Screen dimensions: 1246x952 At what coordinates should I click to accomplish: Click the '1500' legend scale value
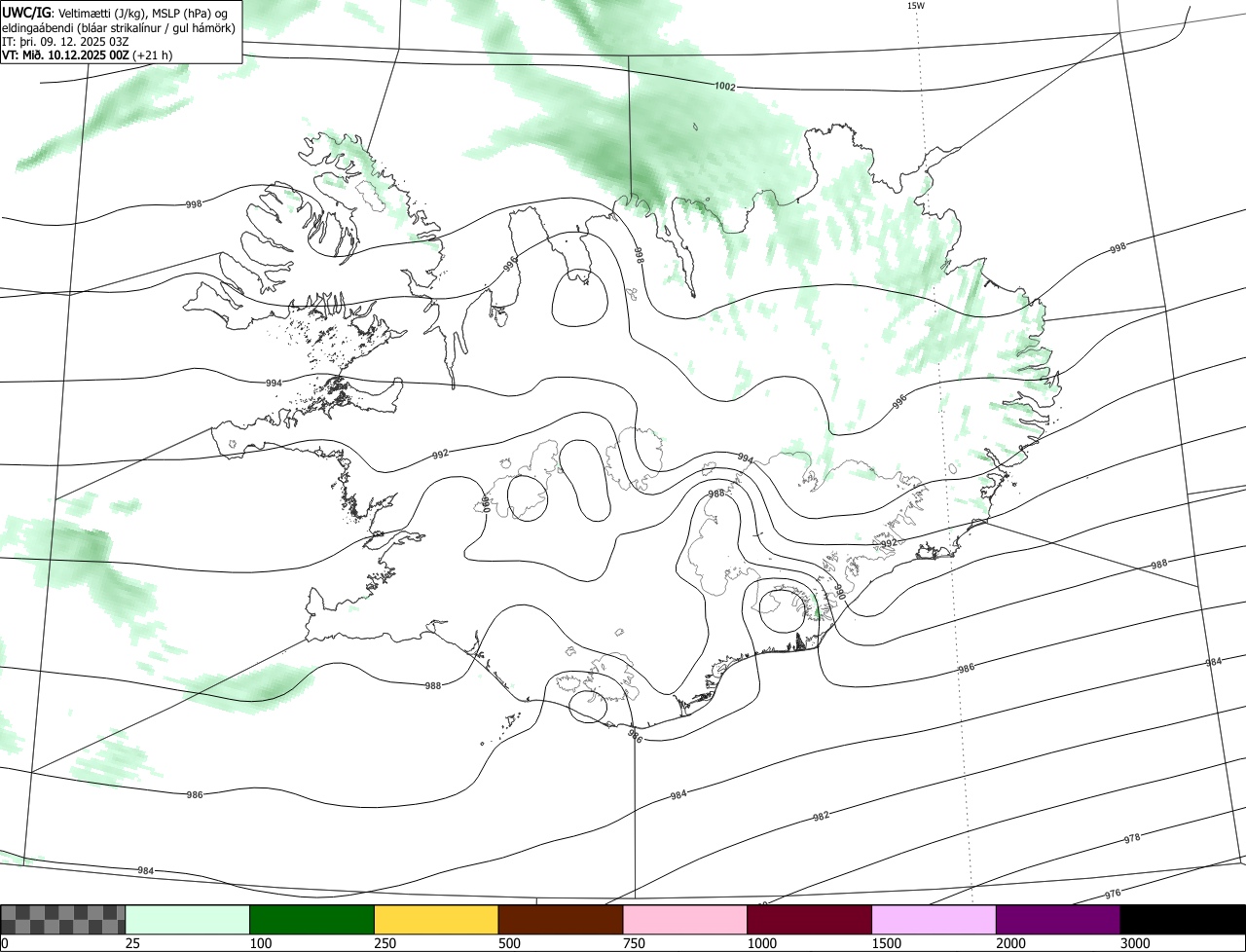(887, 943)
